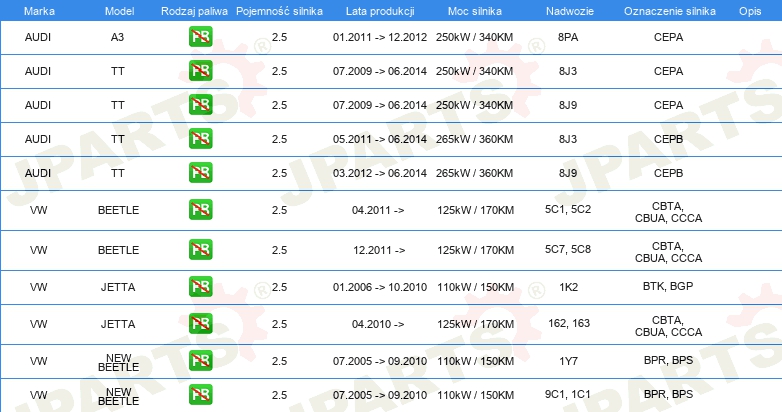Select the date range 05.2011 -> 06.2014
Image resolution: width=782 pixels, height=412 pixels.
380,139
